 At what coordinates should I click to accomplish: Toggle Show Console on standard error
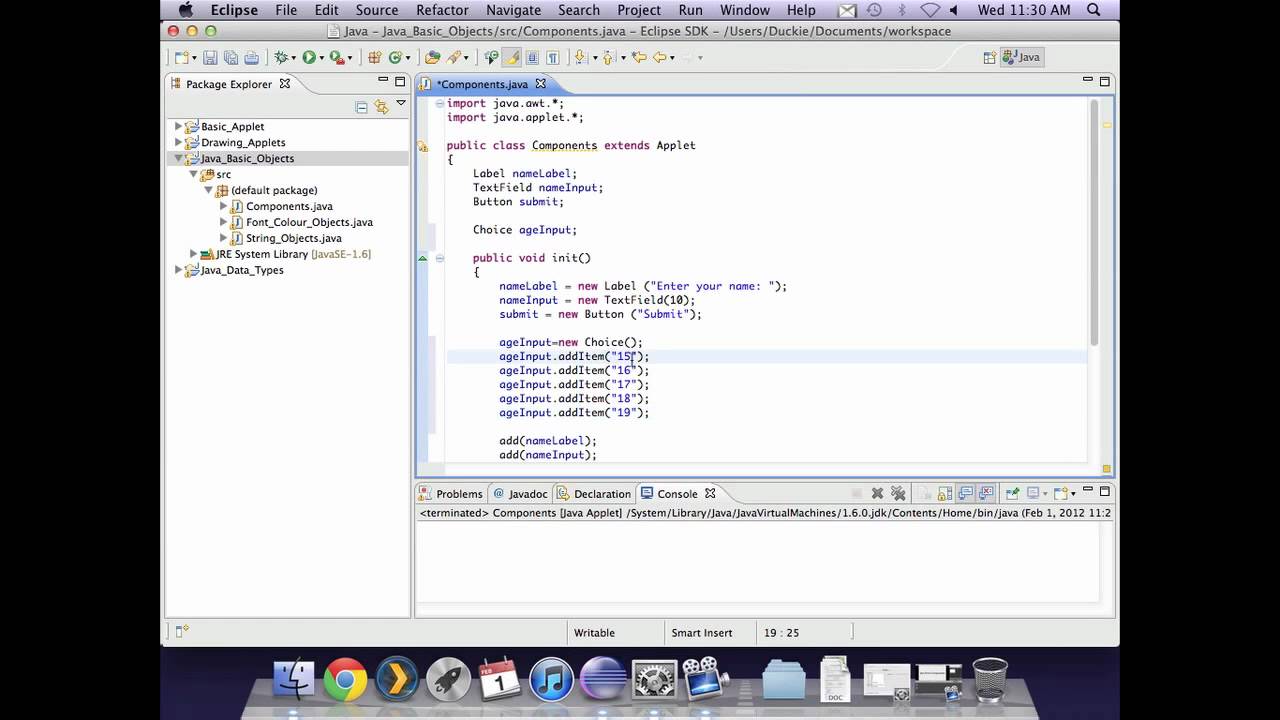coord(987,493)
